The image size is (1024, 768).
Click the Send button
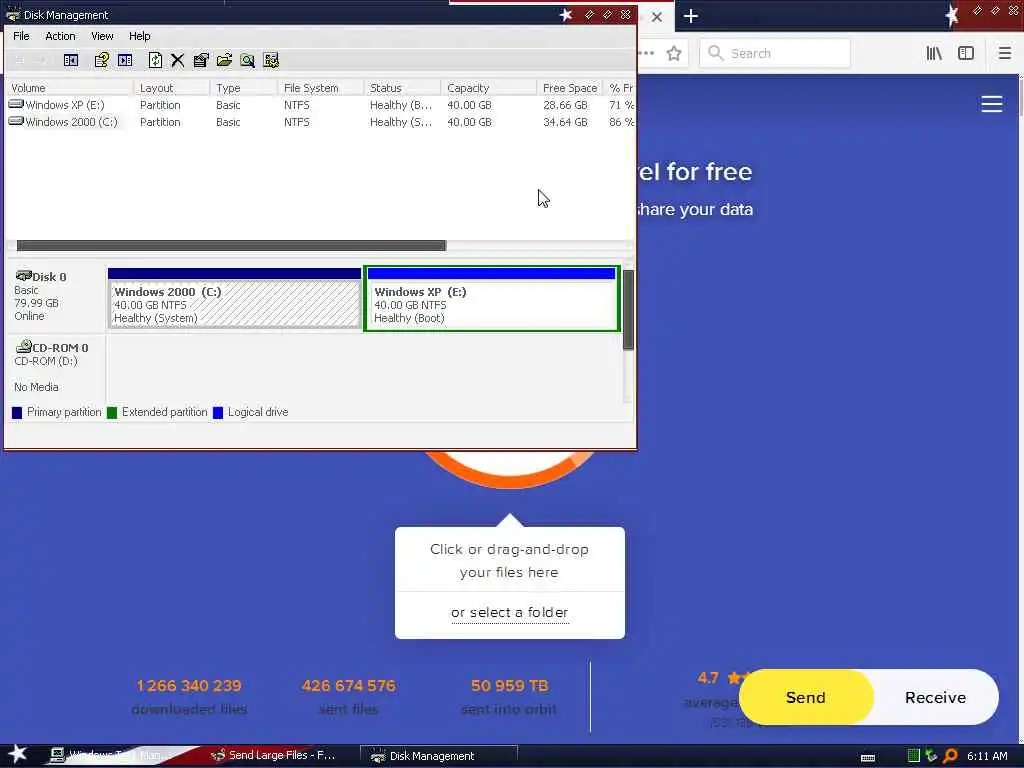click(806, 697)
